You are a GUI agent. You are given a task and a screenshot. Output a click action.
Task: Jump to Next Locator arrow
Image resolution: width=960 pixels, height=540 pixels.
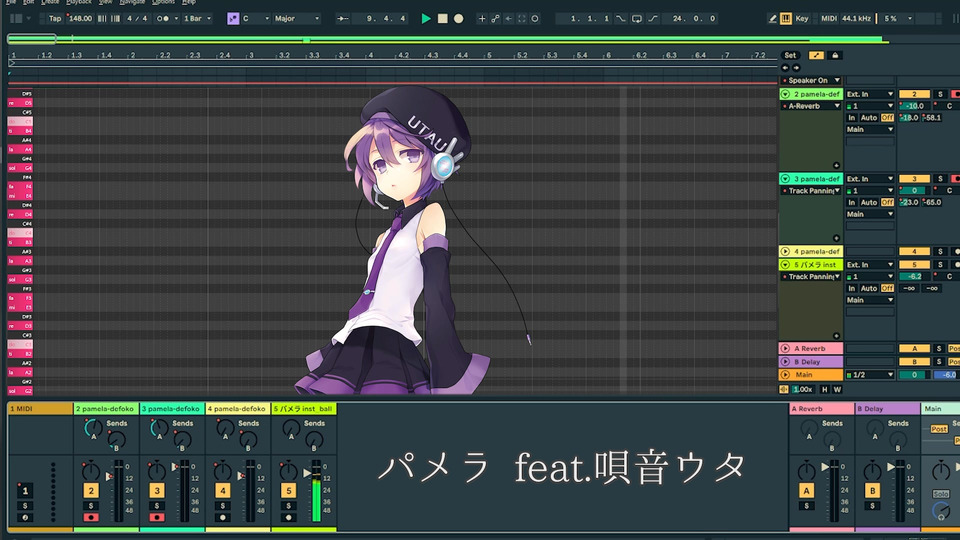796,68
